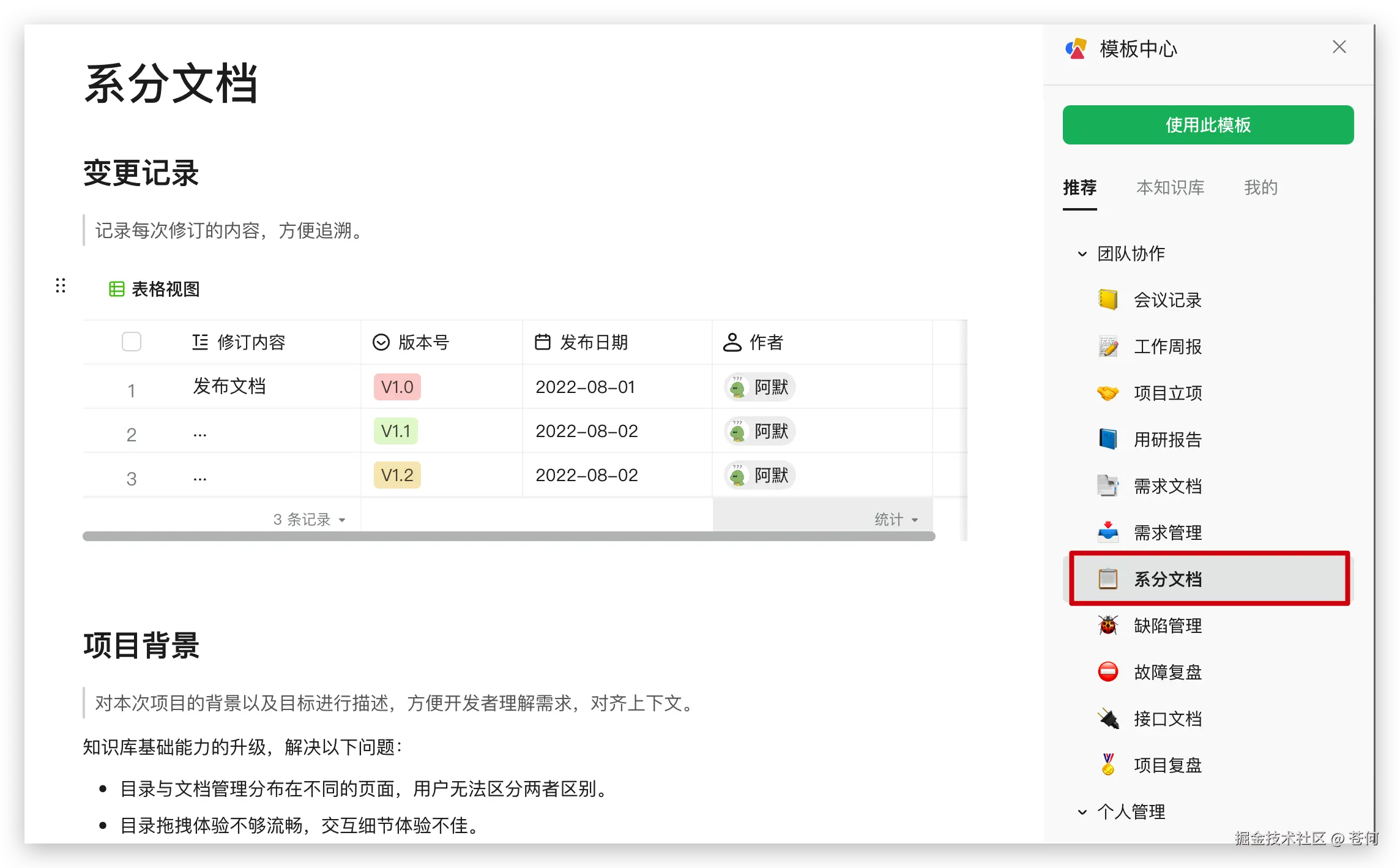The image size is (1400, 868).
Task: Click the 需求管理 inbox tray icon
Action: [x=1108, y=533]
